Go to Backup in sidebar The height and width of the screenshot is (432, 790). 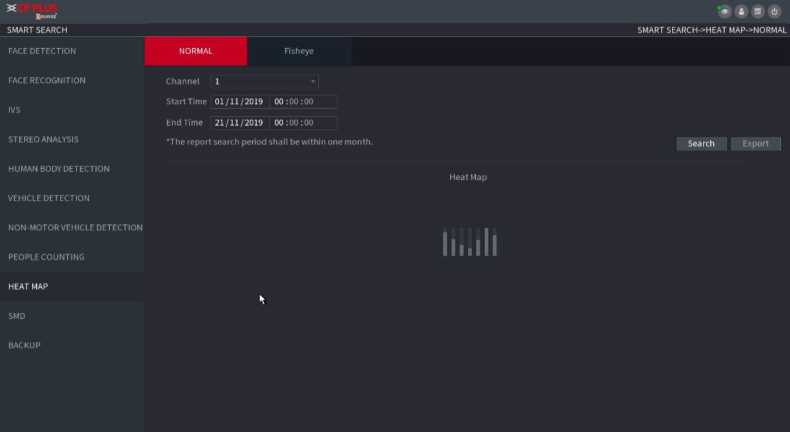click(x=23, y=345)
